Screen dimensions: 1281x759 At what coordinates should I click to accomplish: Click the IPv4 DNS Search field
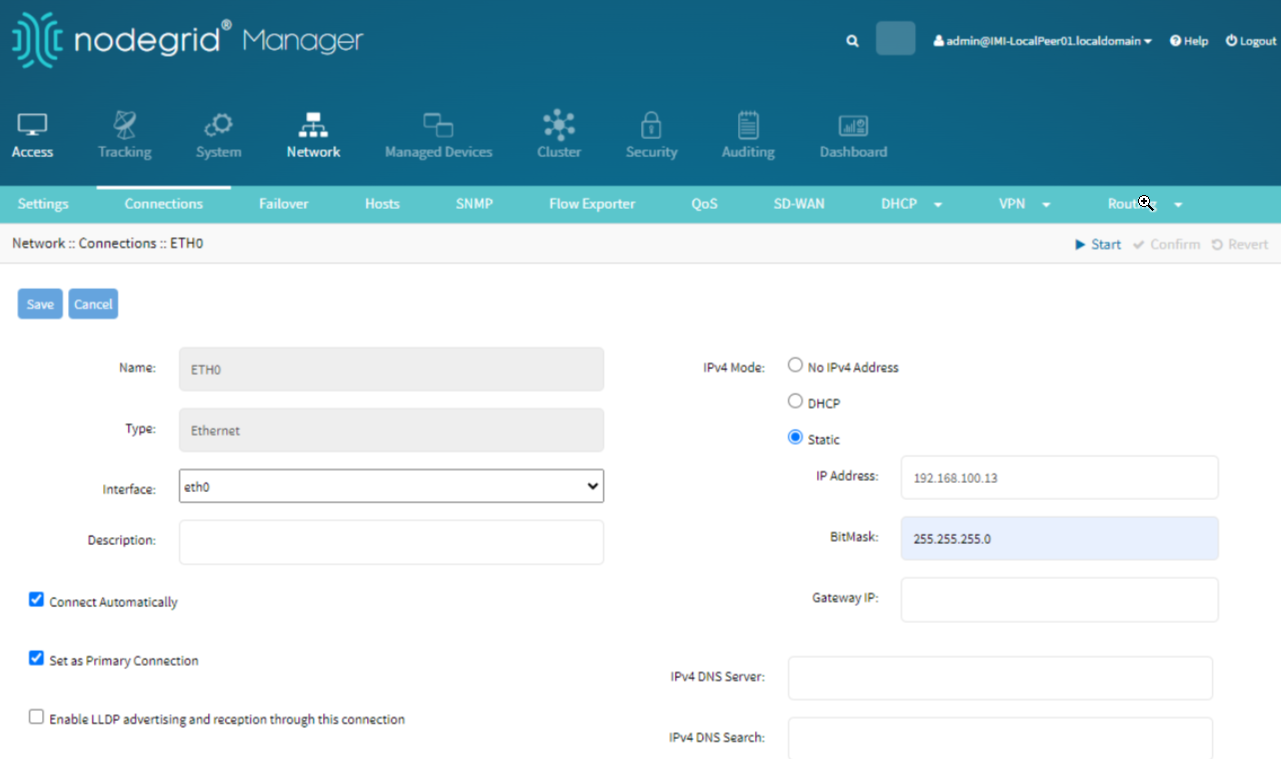pyautogui.click(x=1000, y=738)
